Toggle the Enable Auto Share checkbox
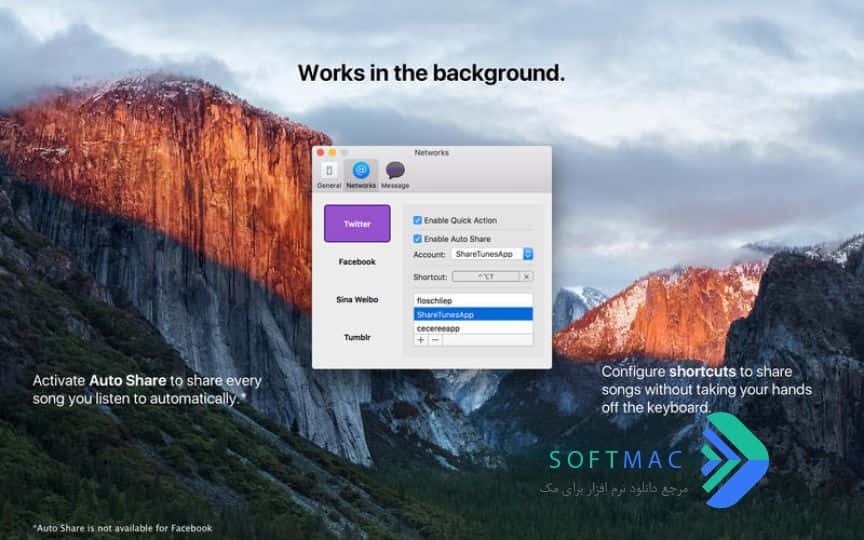This screenshot has width=864, height=540. click(417, 239)
